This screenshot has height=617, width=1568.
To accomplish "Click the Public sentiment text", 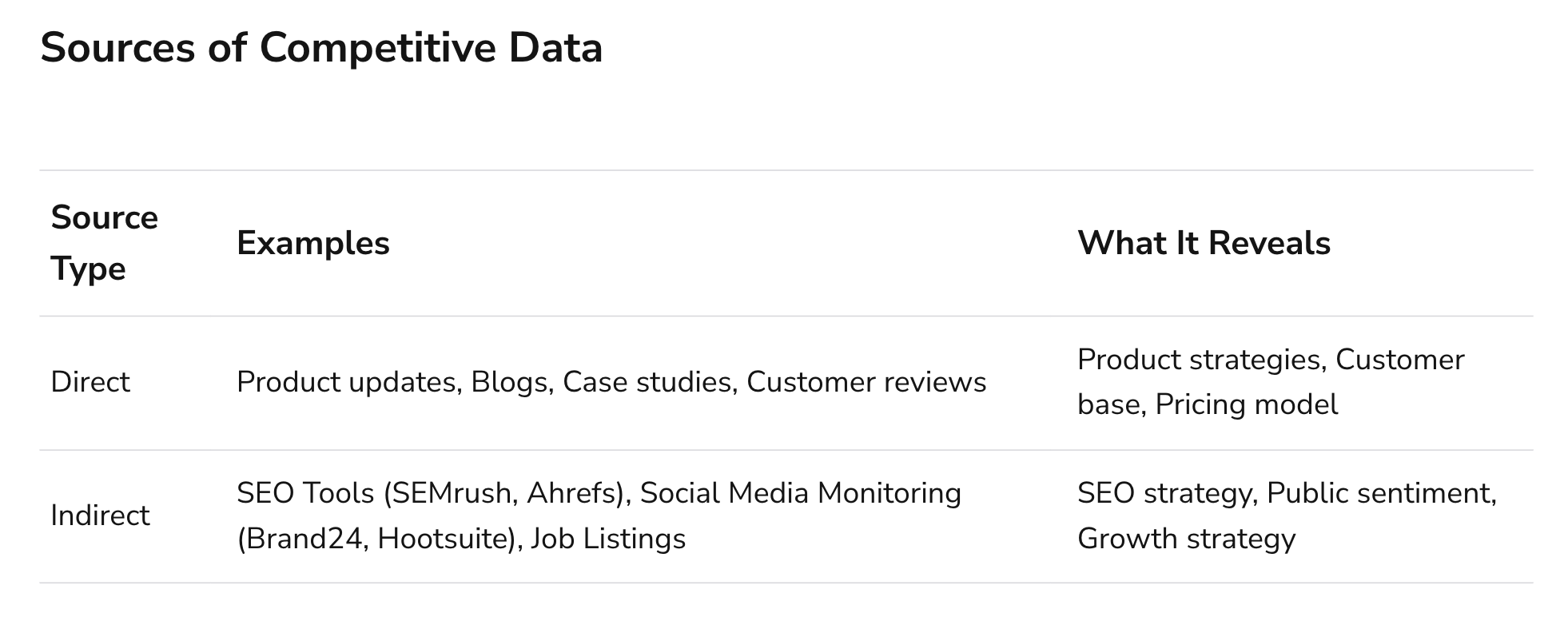I will (1379, 493).
